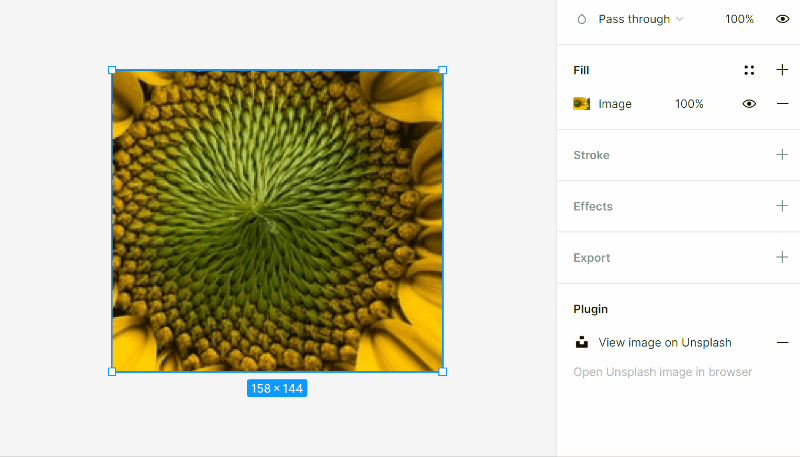Remove the Unsplash plugin relaunch button
The width and height of the screenshot is (800, 457).
click(782, 343)
